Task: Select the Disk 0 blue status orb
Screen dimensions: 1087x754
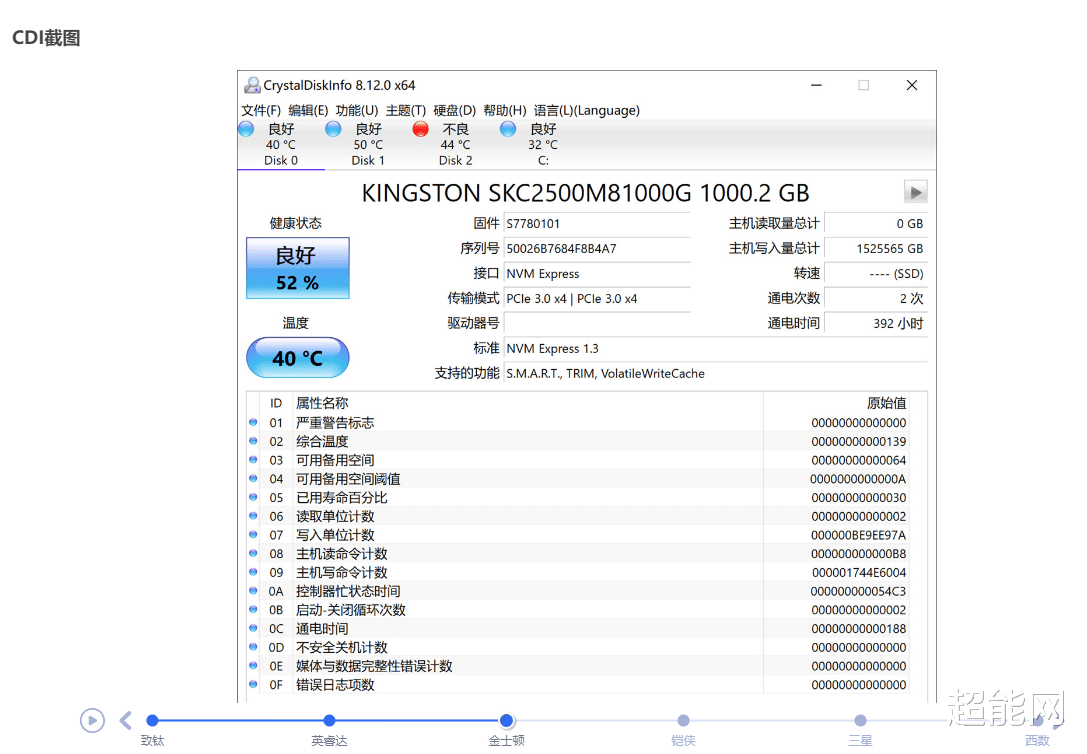Action: click(246, 129)
